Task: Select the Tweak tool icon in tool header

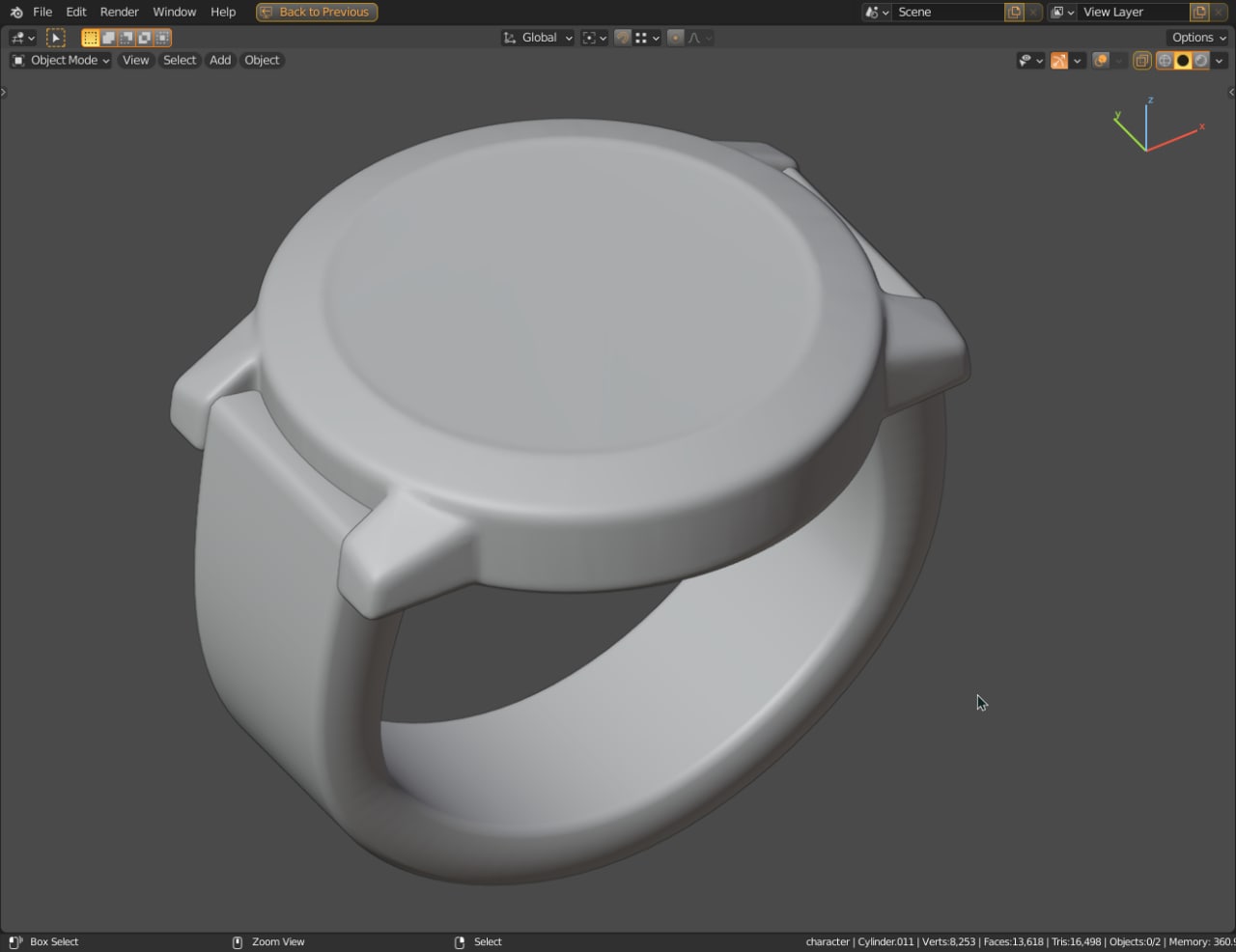Action: [x=56, y=38]
